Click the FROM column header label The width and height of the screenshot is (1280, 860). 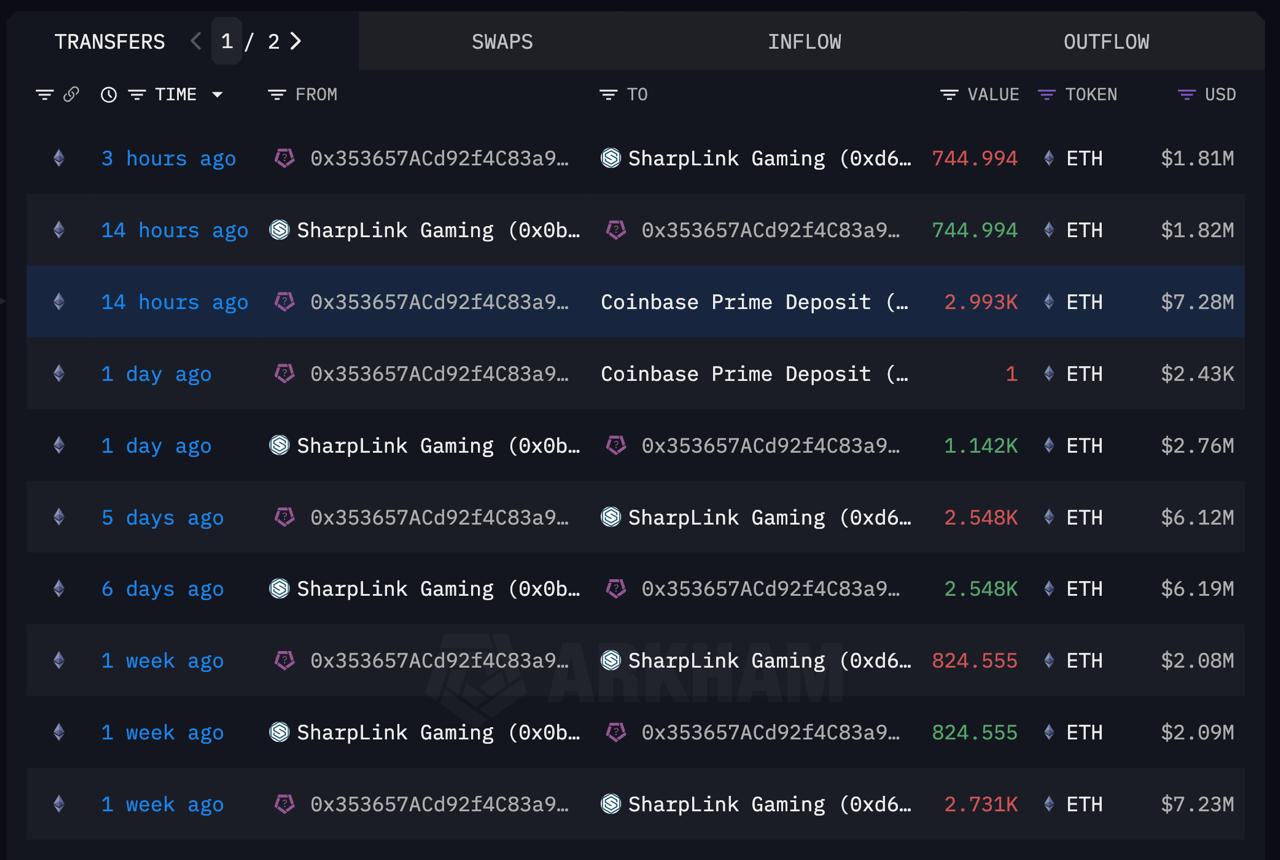click(316, 95)
